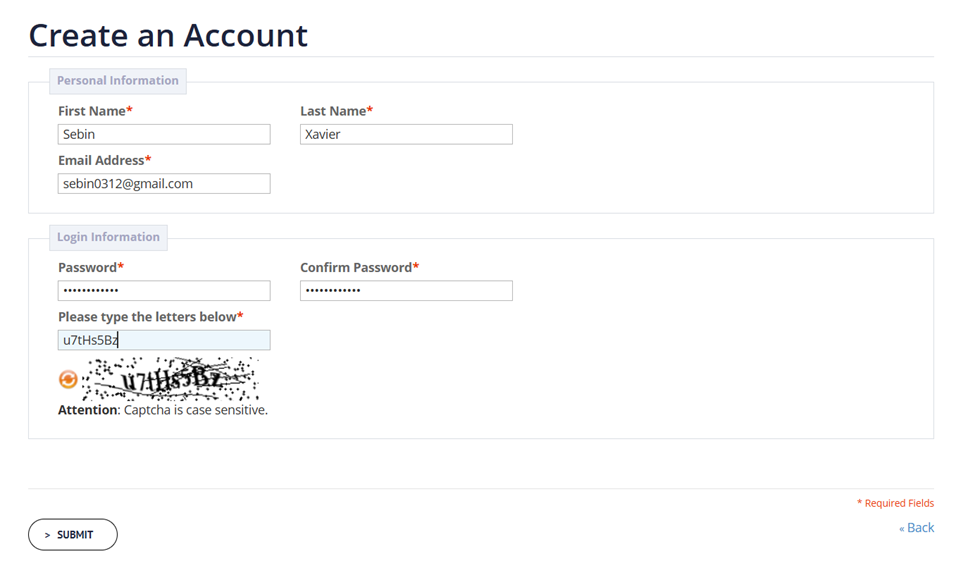Click the Confirm Password input field
The width and height of the screenshot is (975, 561).
coord(406,290)
